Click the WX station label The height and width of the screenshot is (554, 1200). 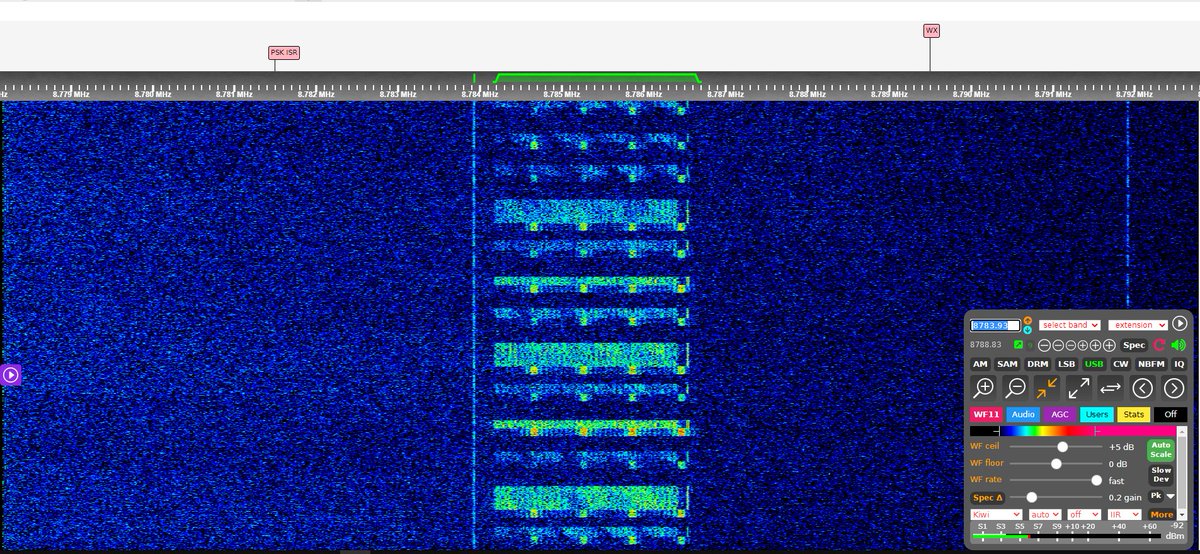click(931, 30)
